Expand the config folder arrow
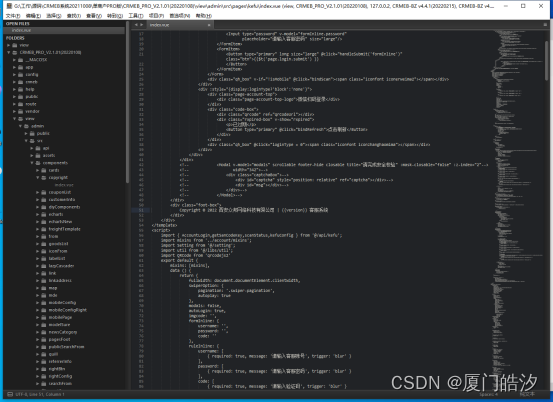This screenshot has width=553, height=402. pos(14,74)
